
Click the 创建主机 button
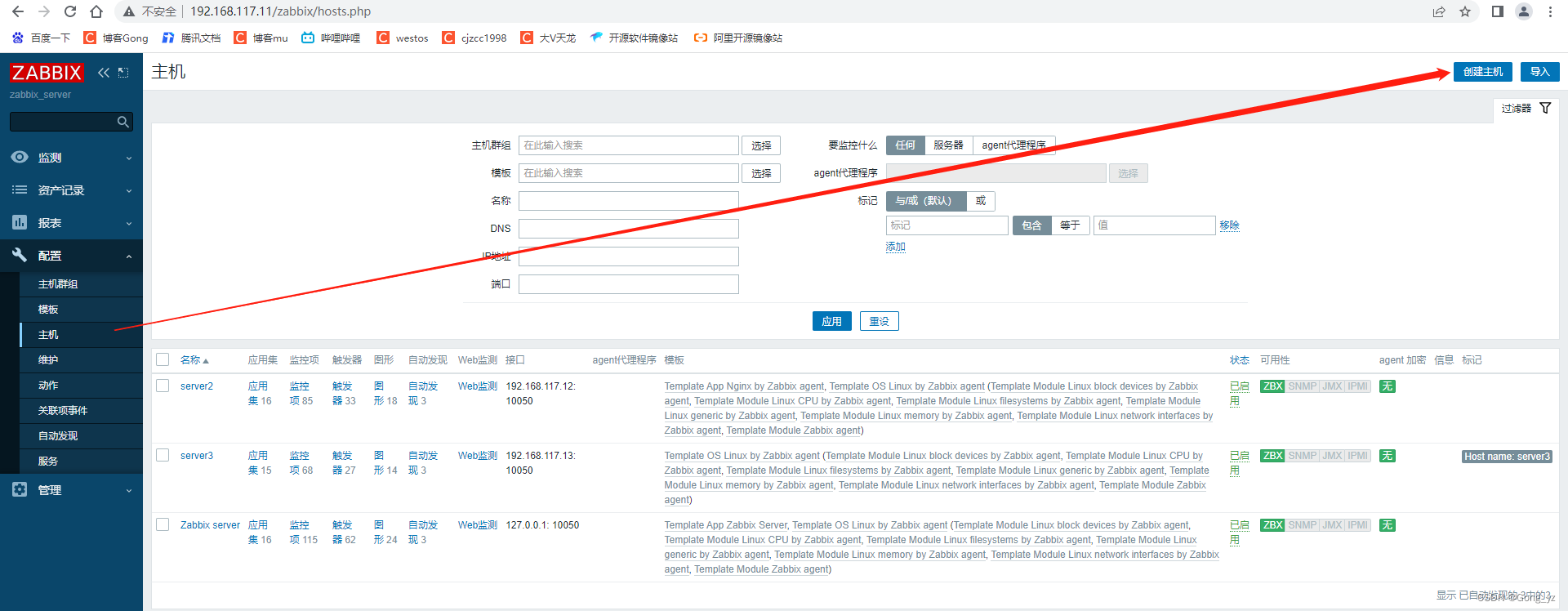[x=1483, y=72]
